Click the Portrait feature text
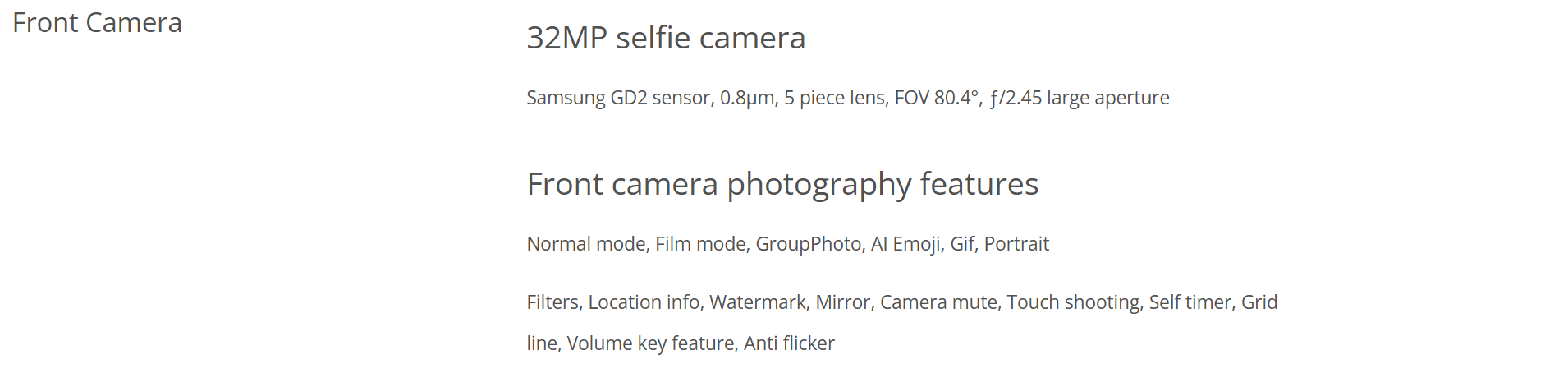 click(1016, 244)
